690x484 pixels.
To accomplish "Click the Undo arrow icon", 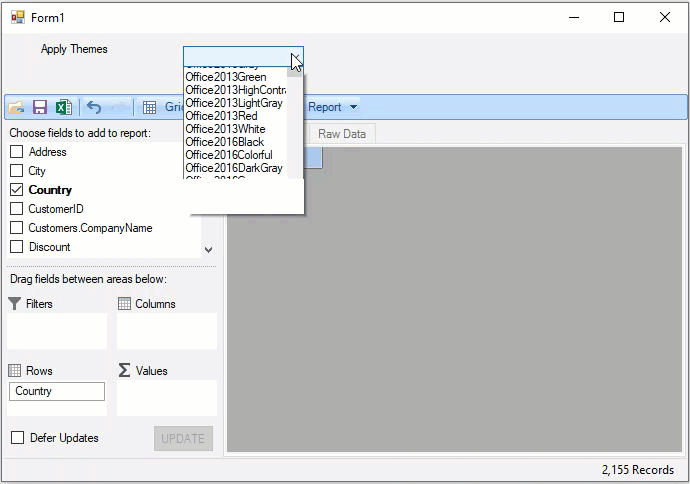I will point(94,107).
